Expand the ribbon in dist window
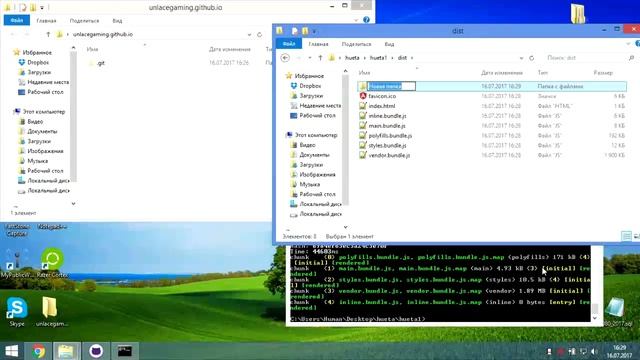Image resolution: width=640 pixels, height=360 pixels. pos(628,43)
